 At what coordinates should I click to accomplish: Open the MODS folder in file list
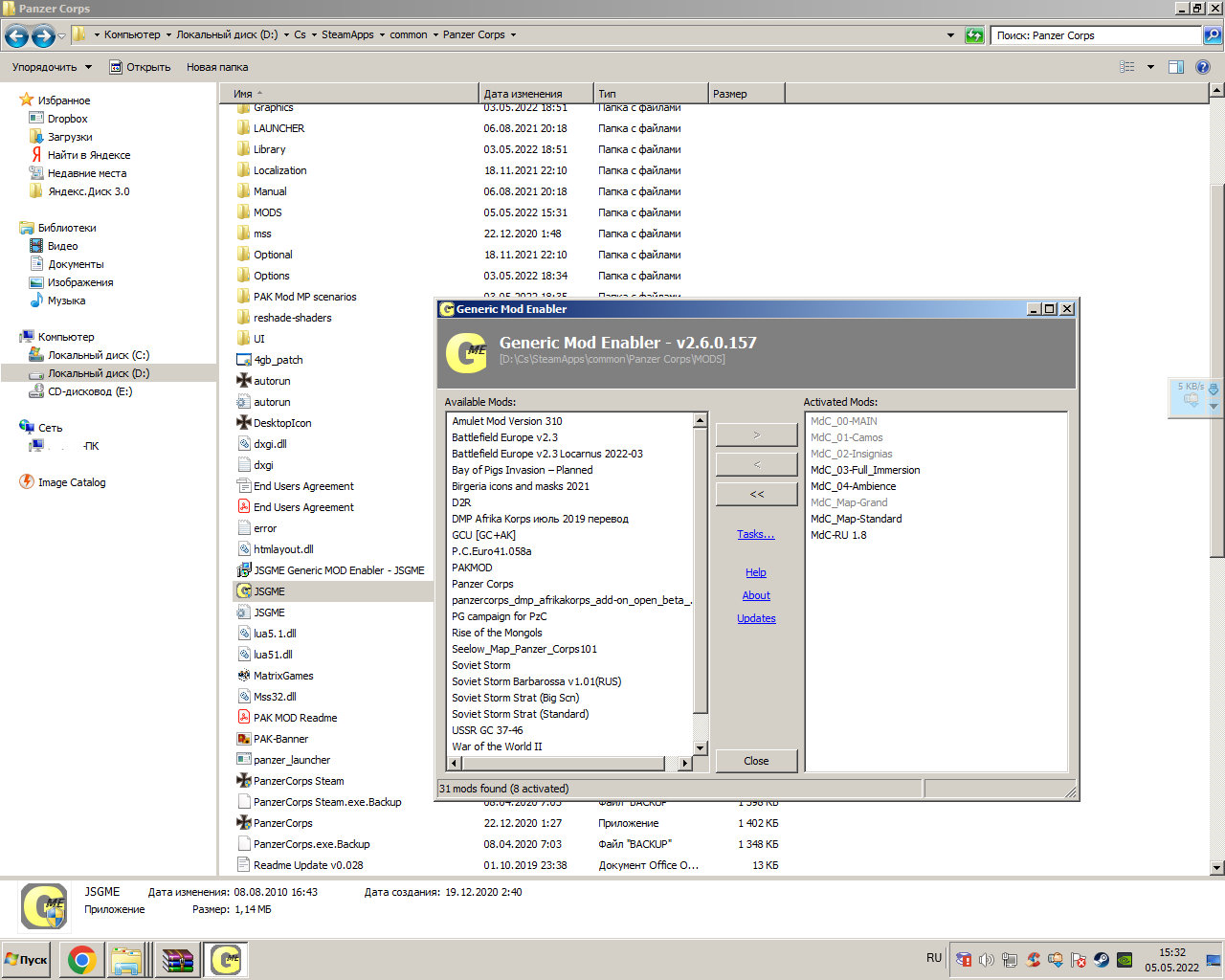click(267, 212)
